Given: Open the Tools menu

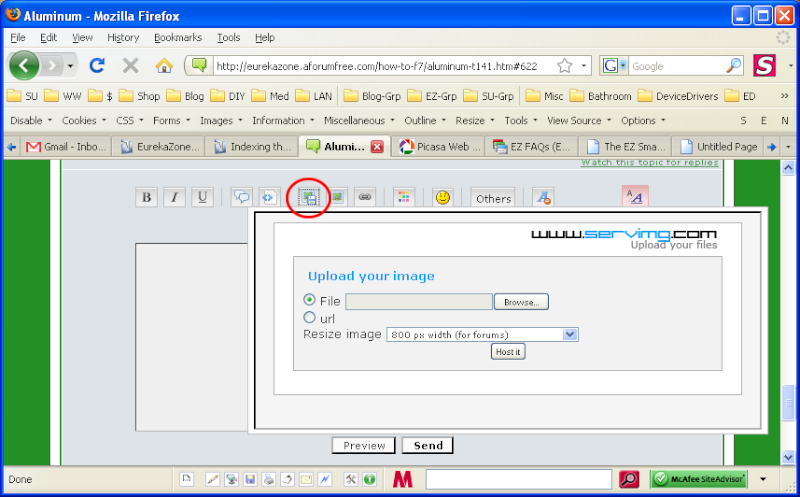Looking at the screenshot, I should 228,37.
